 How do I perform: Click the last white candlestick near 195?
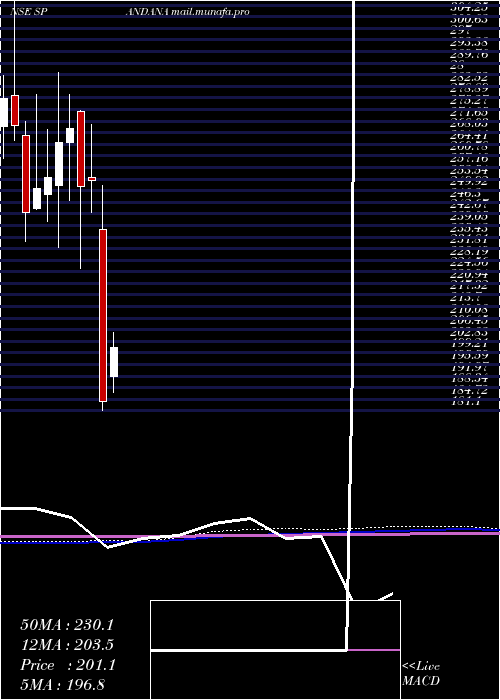(114, 362)
